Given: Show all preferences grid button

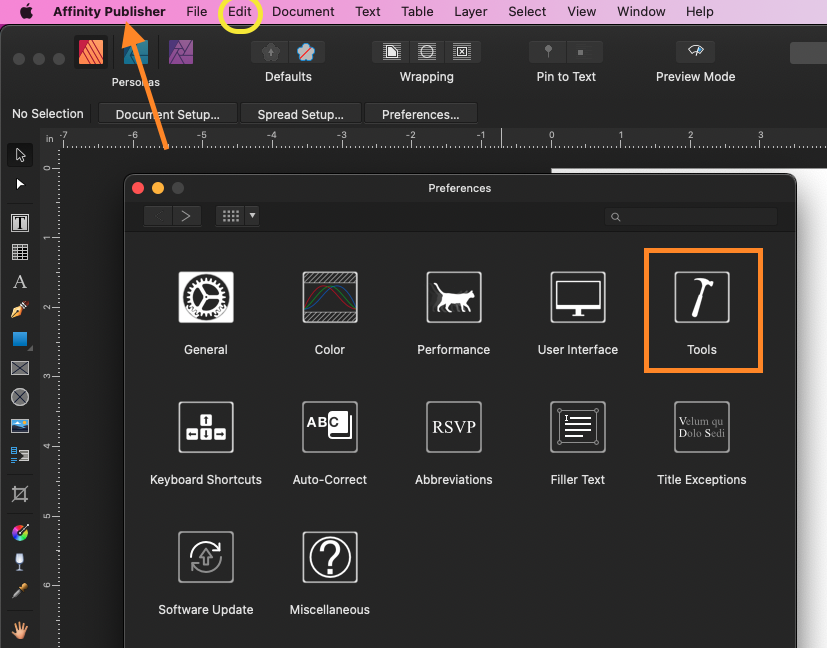Looking at the screenshot, I should (231, 216).
